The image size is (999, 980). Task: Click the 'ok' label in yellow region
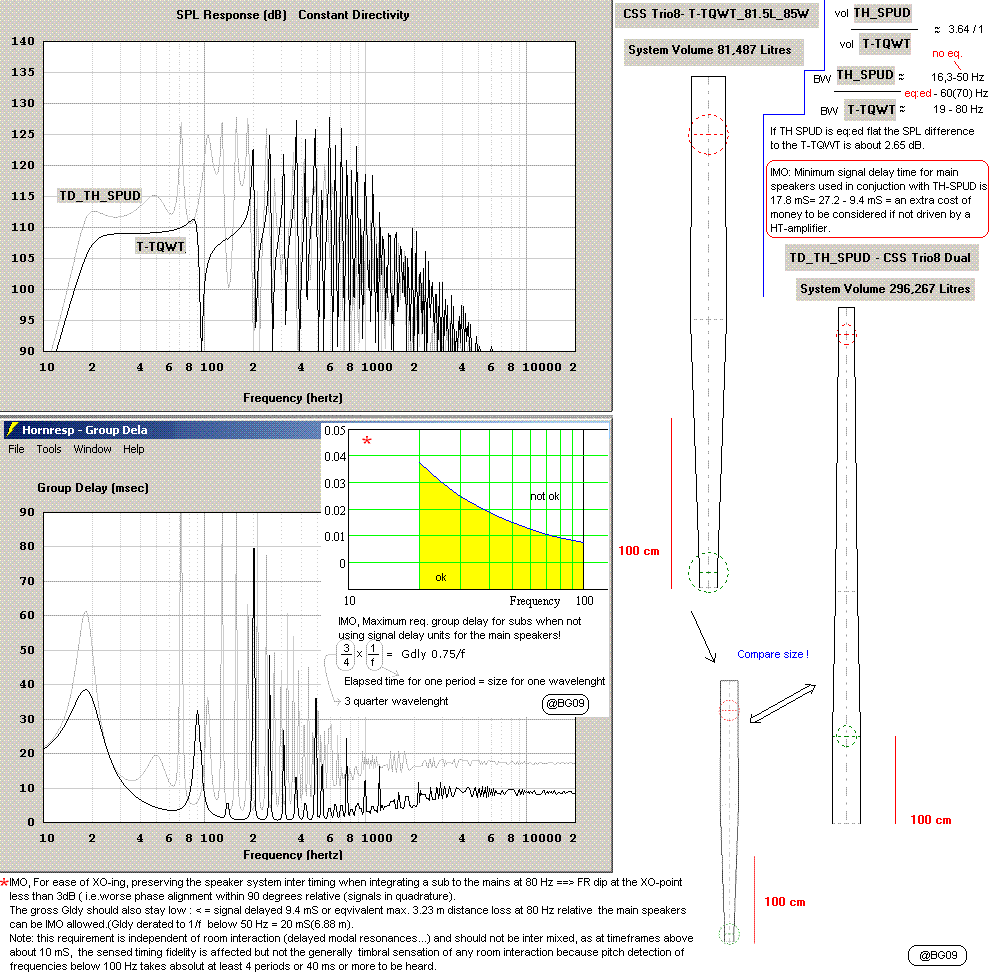(x=441, y=577)
